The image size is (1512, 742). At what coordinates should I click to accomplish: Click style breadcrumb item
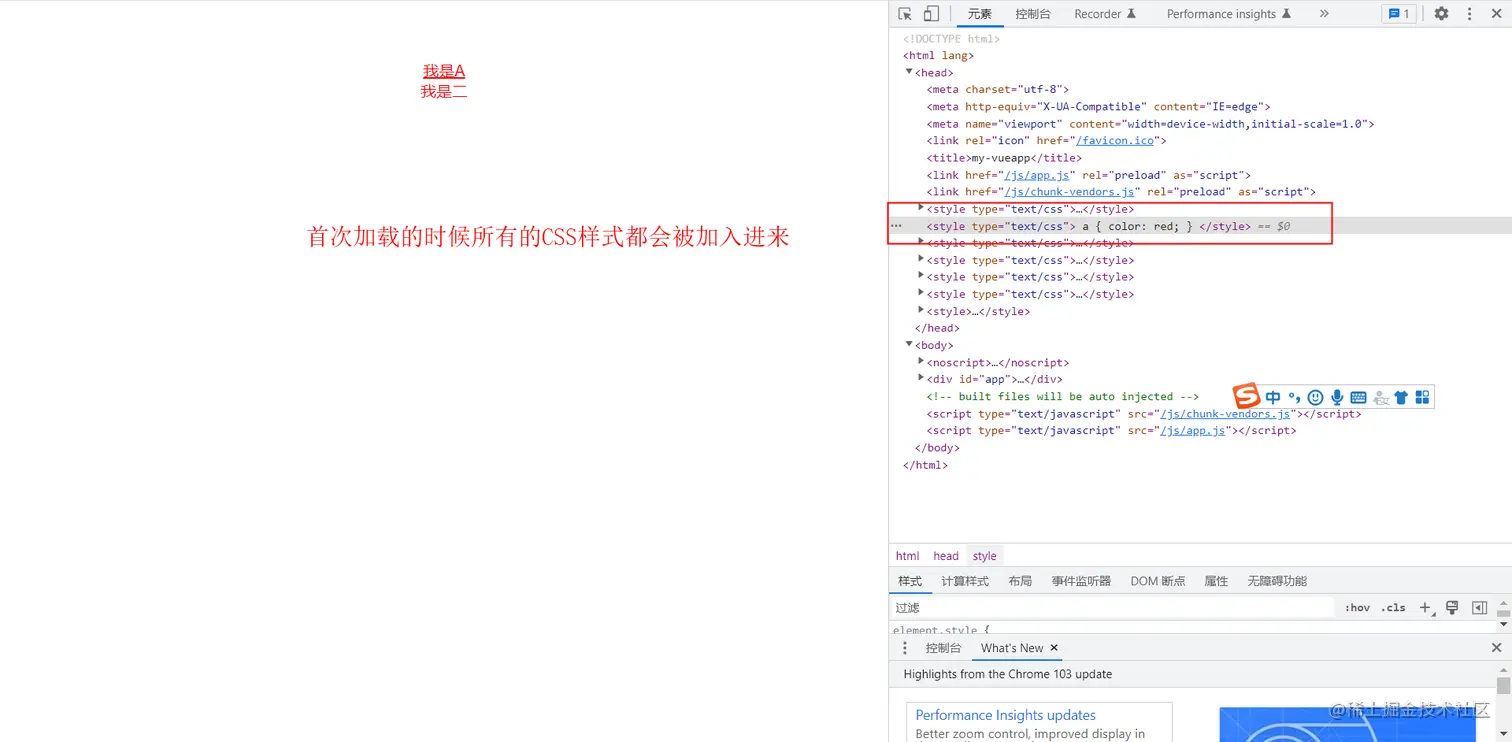pos(985,556)
